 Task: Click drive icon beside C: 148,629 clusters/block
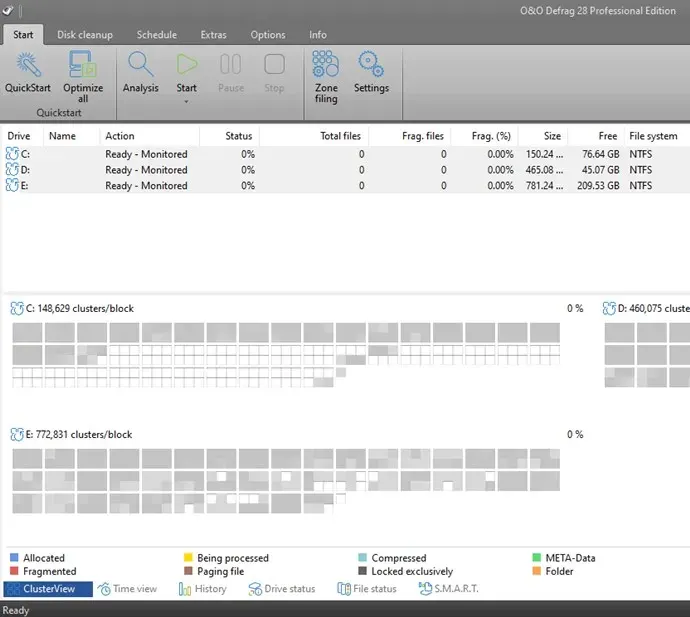(x=17, y=308)
